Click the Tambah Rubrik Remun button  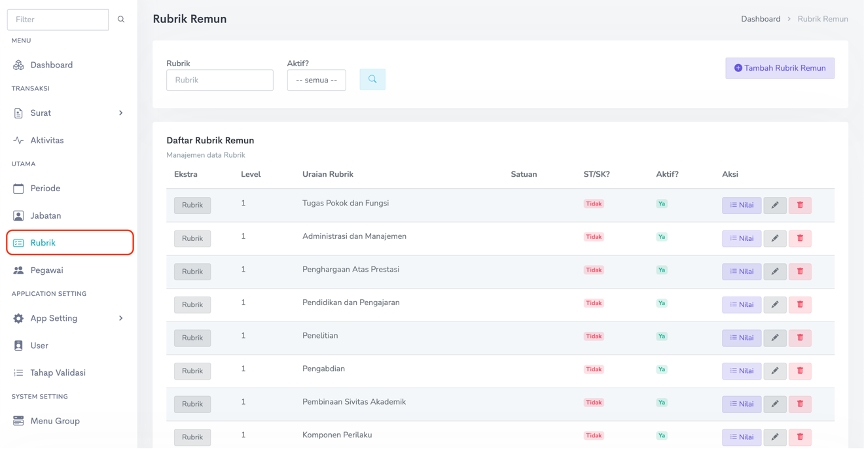point(779,68)
